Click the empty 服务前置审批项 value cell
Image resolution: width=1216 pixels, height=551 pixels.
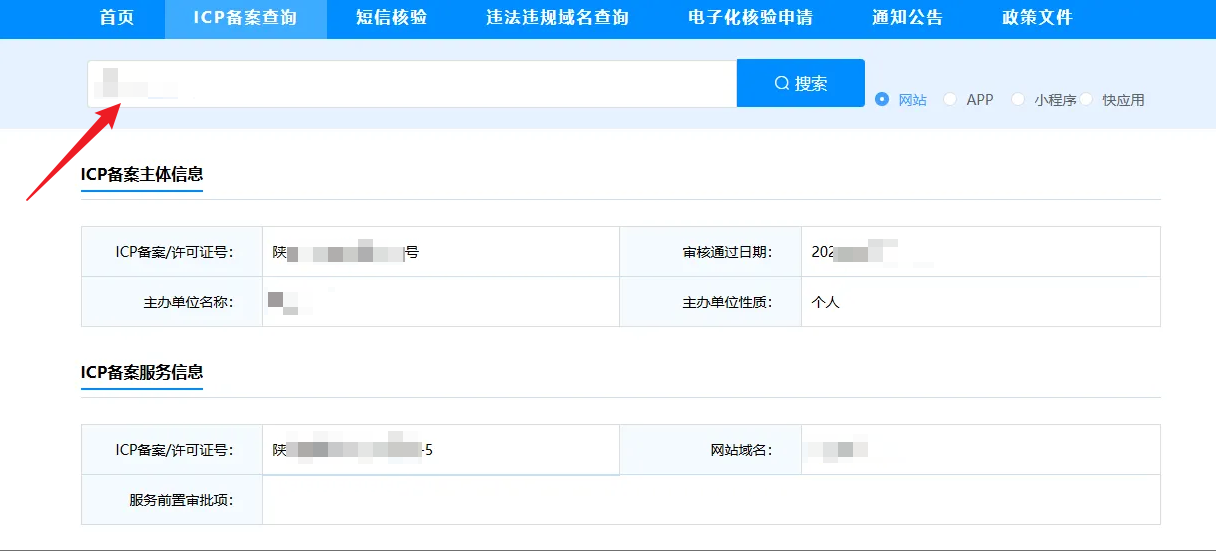click(x=710, y=500)
